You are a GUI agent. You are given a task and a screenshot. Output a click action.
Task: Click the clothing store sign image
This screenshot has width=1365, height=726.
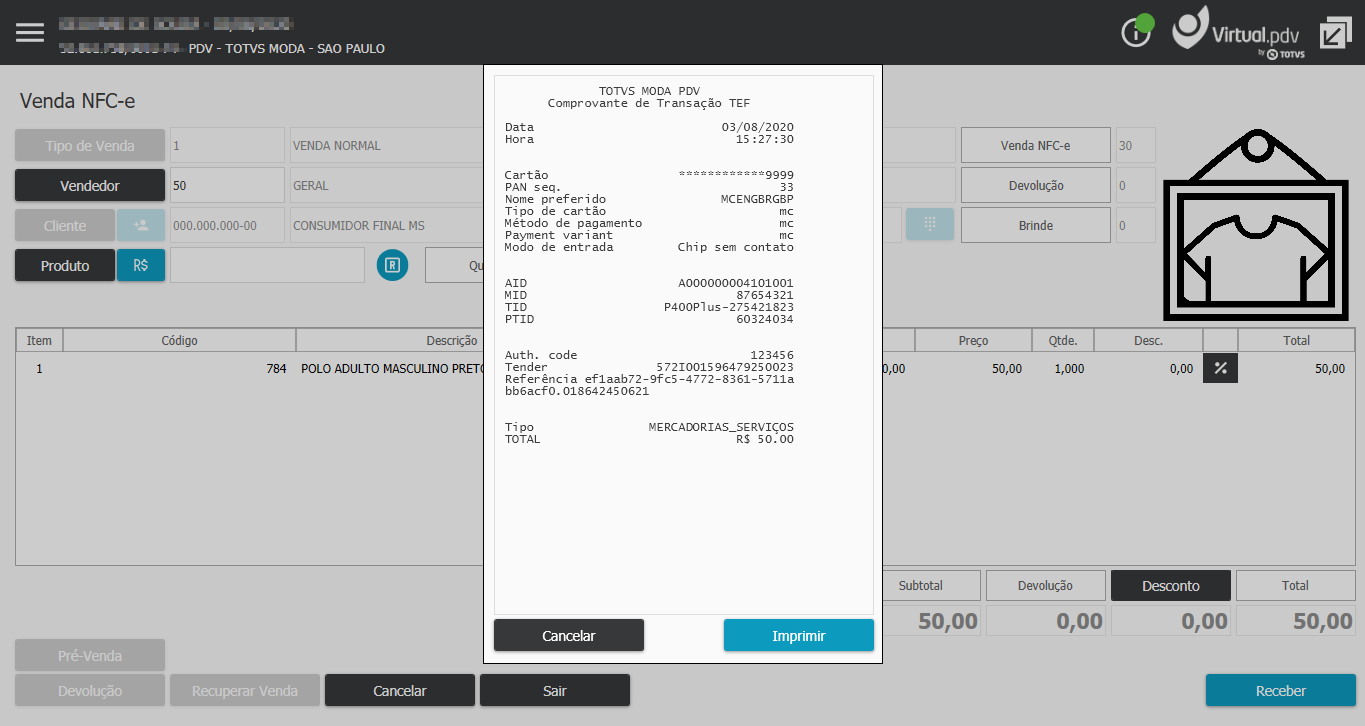[x=1256, y=224]
